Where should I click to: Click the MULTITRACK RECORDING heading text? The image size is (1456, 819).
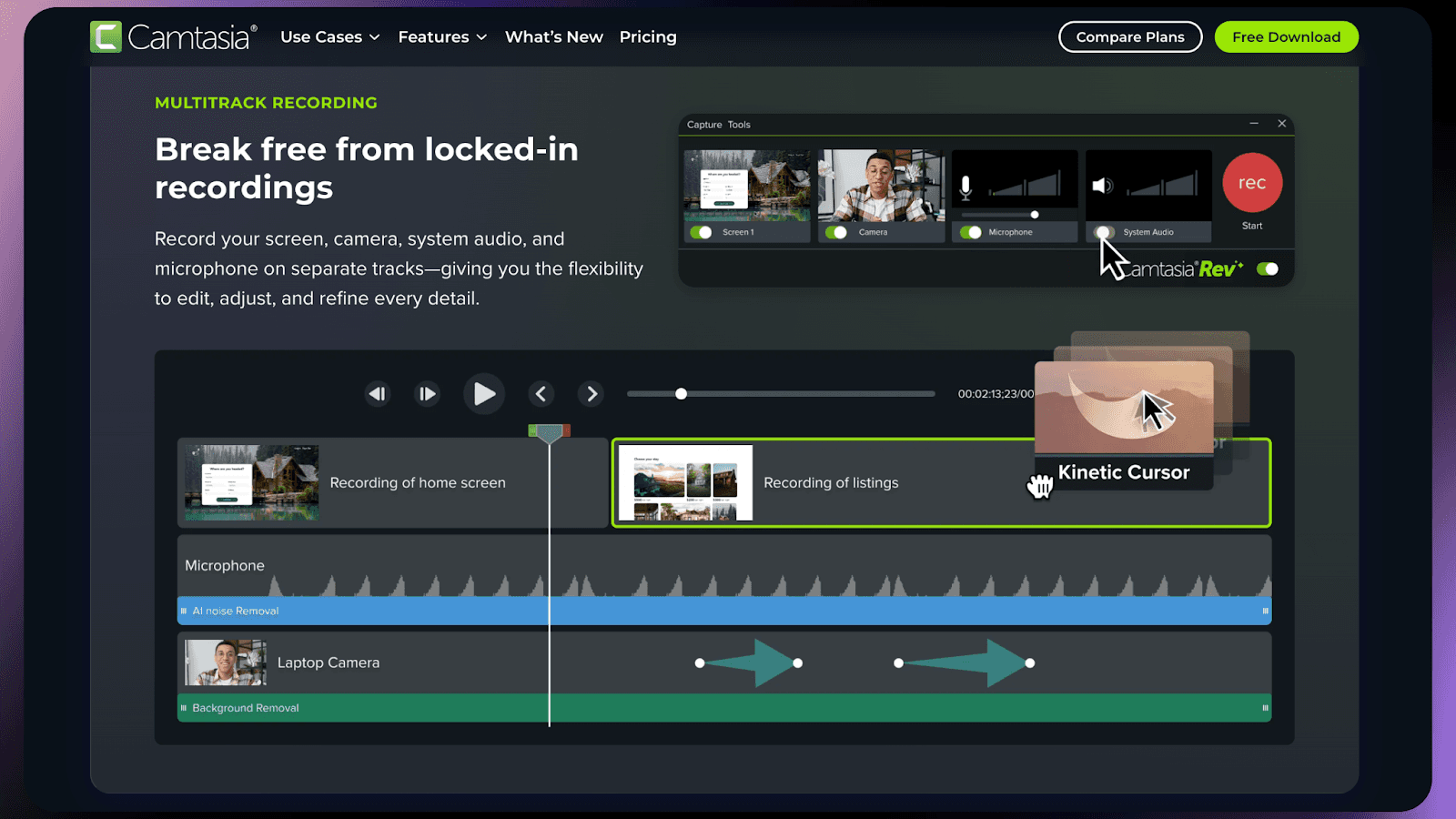266,103
